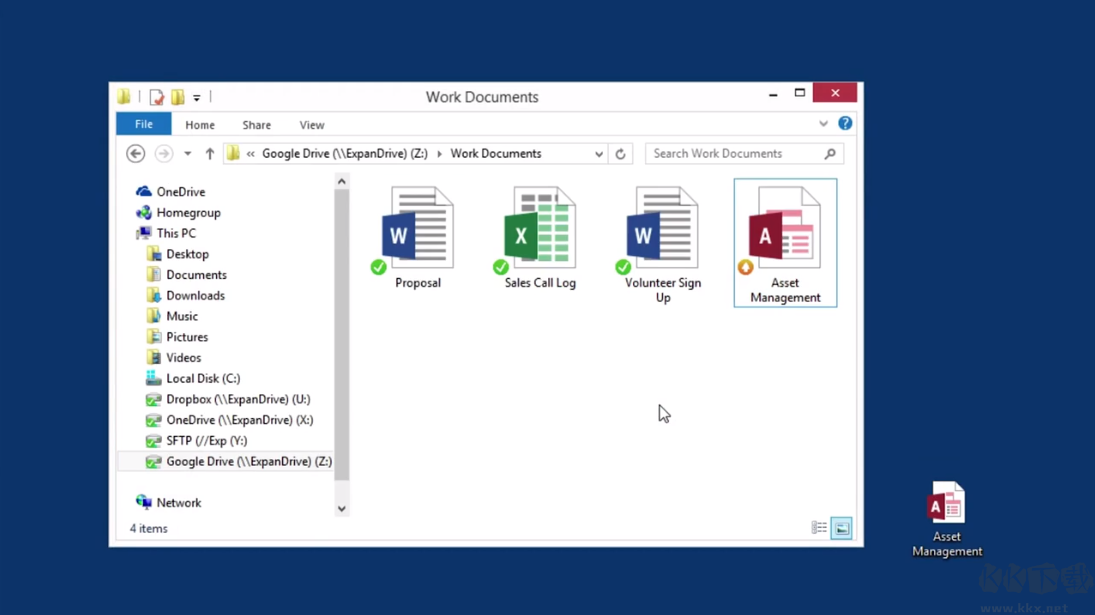Viewport: 1095px width, 615px height.
Task: Select Local Disk (C:) drive
Action: point(193,378)
